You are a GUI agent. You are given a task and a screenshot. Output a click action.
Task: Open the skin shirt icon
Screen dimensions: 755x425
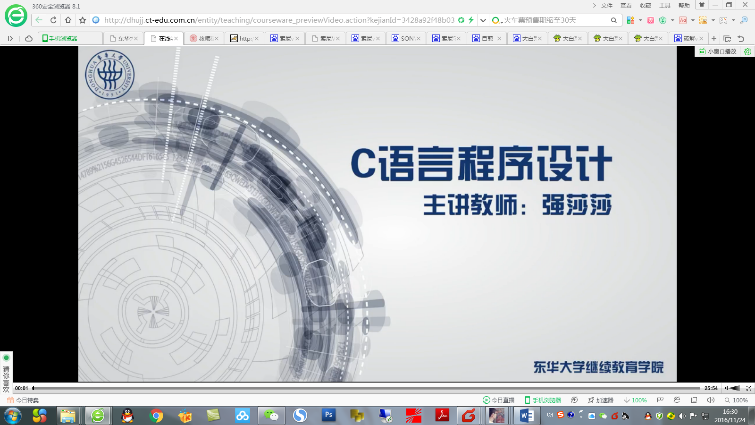click(x=702, y=5)
